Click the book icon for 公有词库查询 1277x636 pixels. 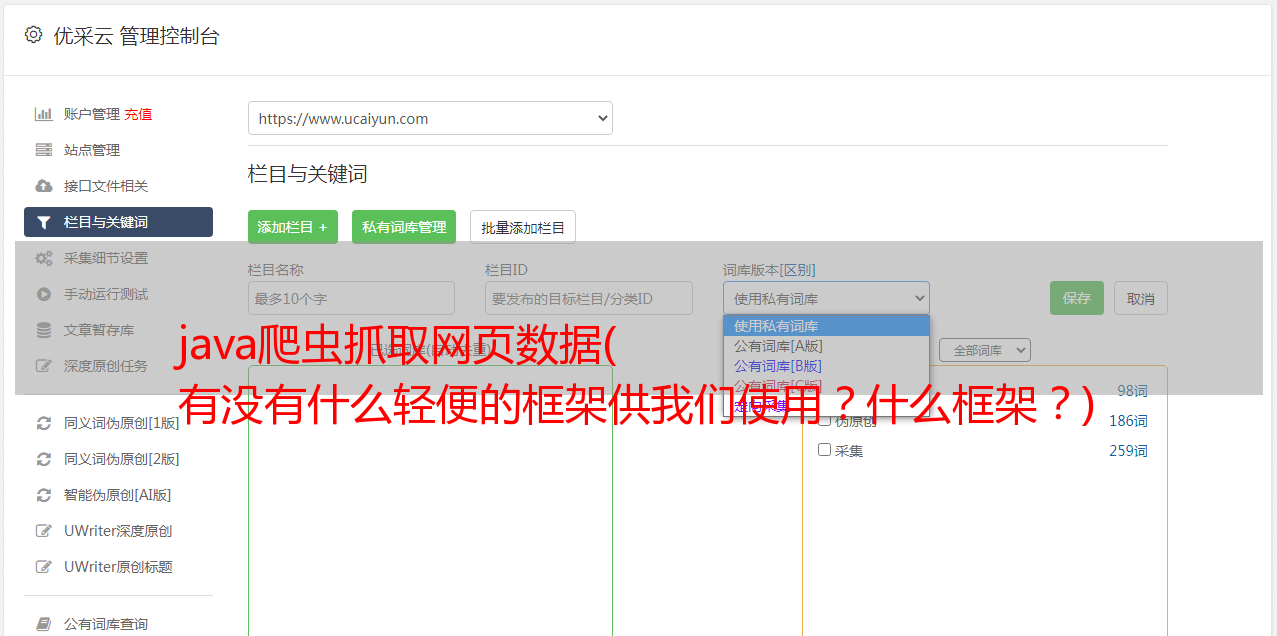[x=43, y=624]
